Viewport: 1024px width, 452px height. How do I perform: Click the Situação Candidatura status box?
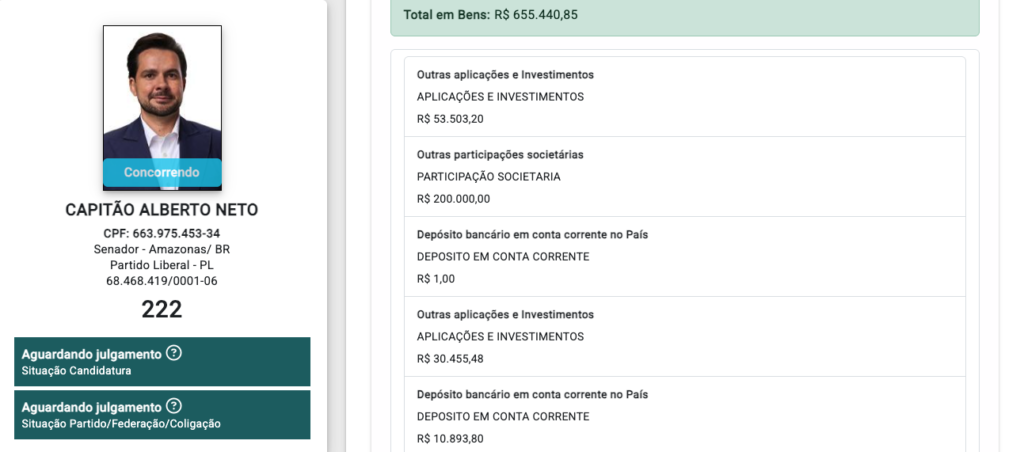coord(162,361)
